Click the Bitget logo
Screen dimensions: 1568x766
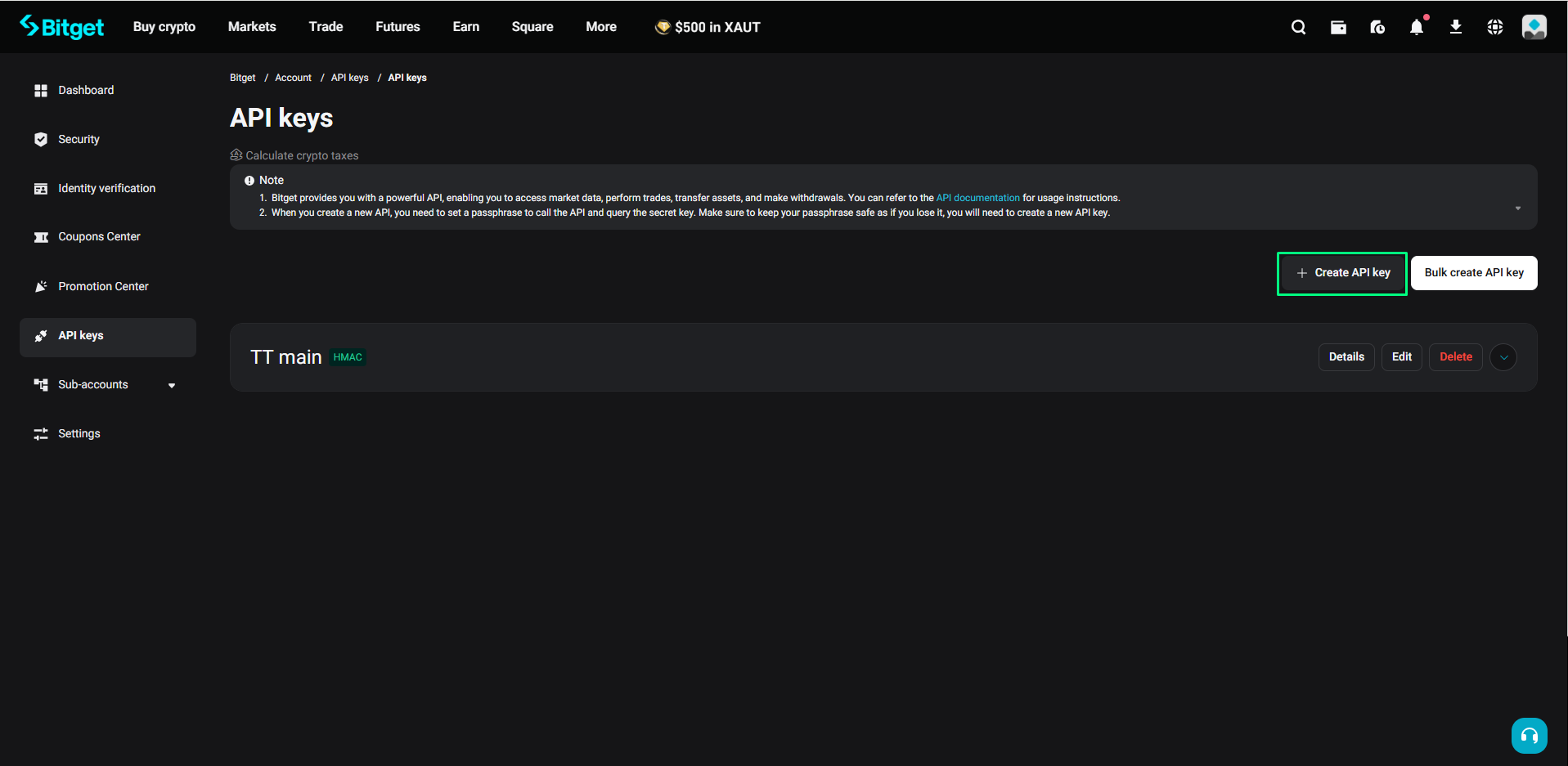[x=62, y=27]
